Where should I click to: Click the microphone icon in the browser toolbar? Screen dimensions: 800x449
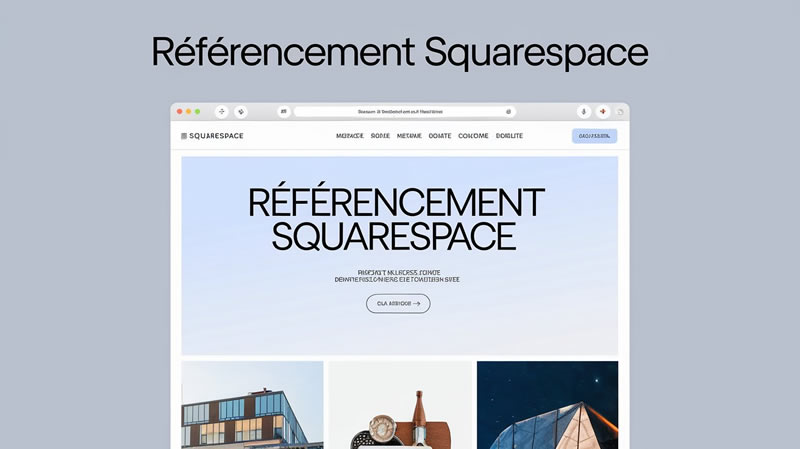tap(584, 112)
